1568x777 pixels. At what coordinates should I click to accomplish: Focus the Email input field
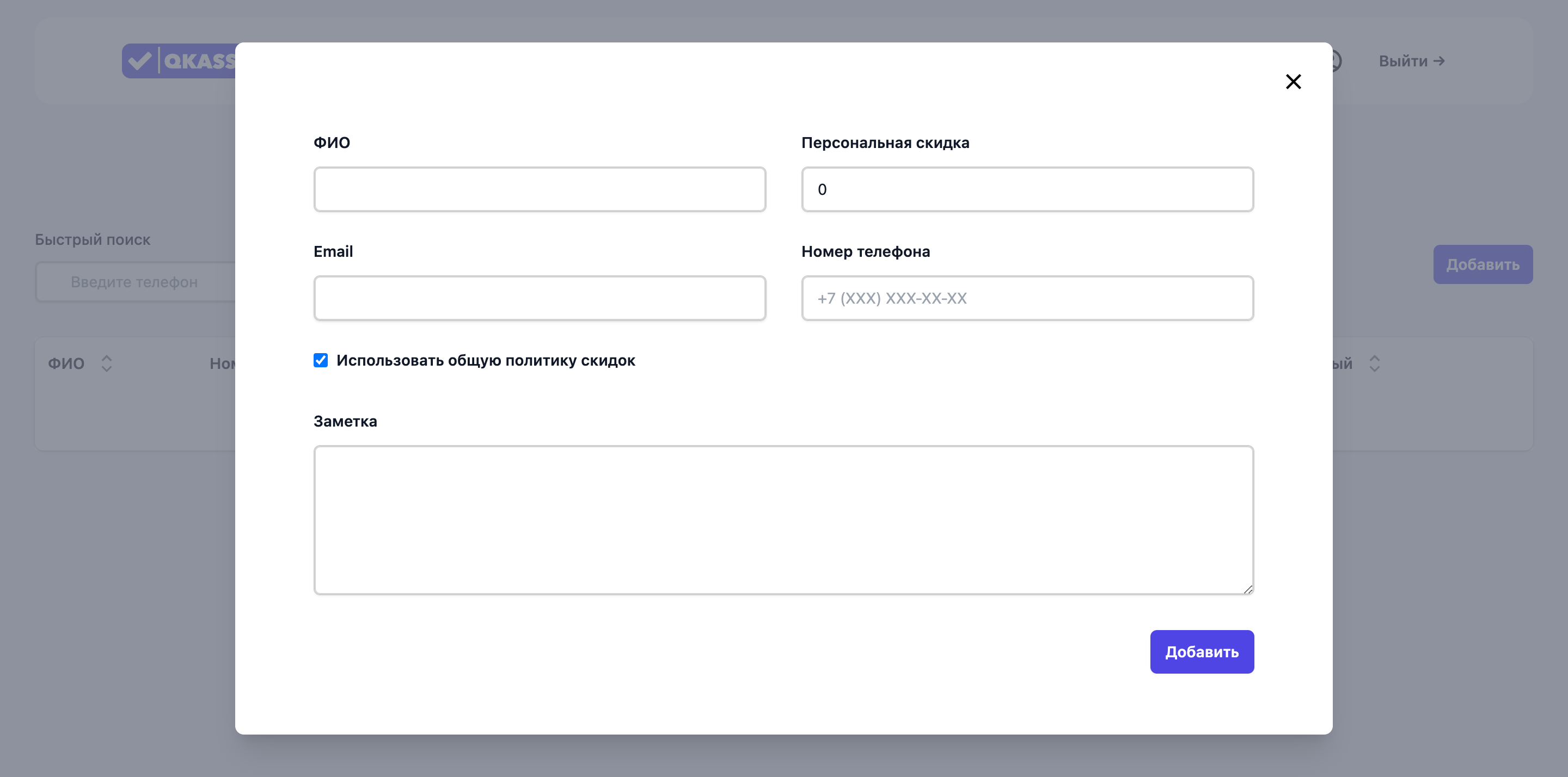point(540,298)
